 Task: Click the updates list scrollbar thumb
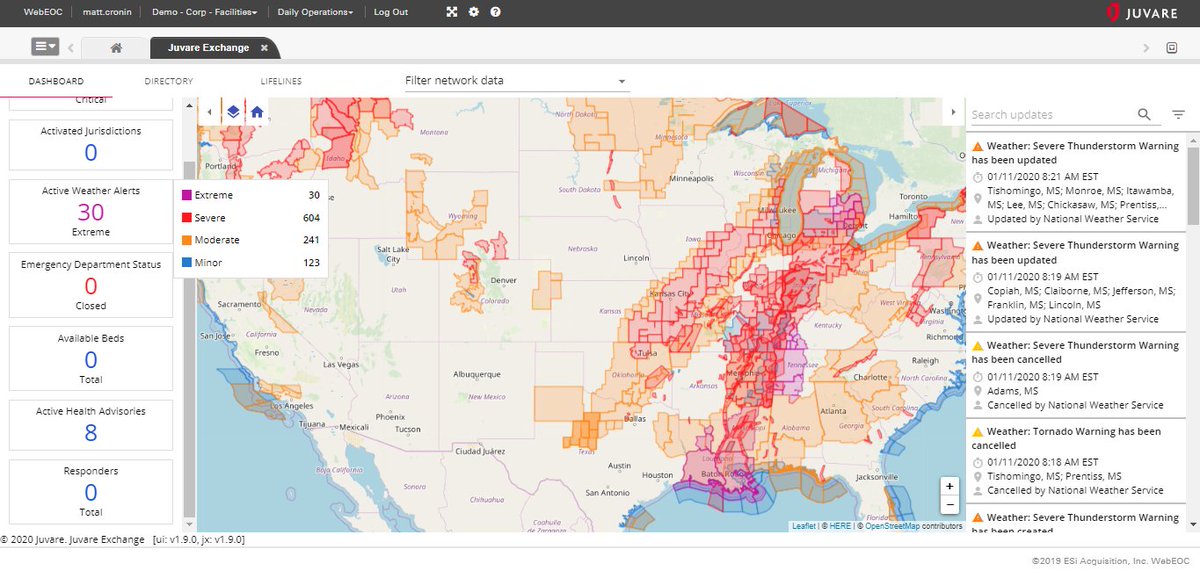(1192, 187)
